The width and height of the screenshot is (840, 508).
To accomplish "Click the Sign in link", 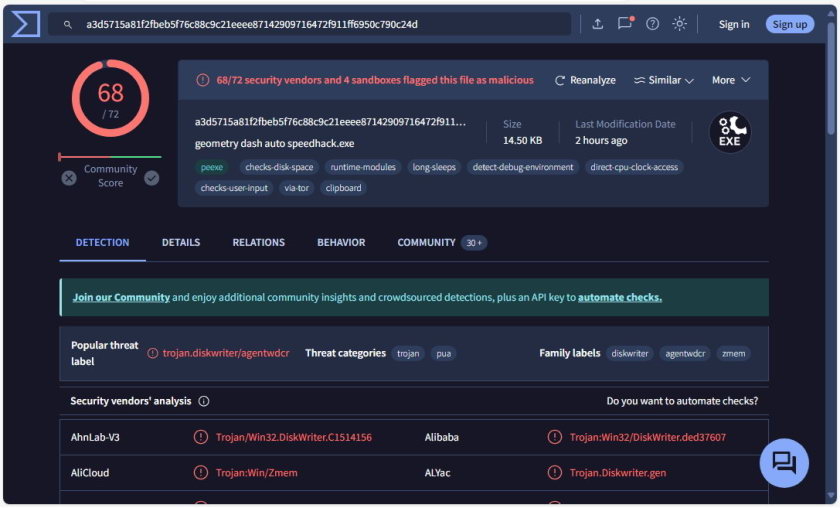I will (733, 25).
